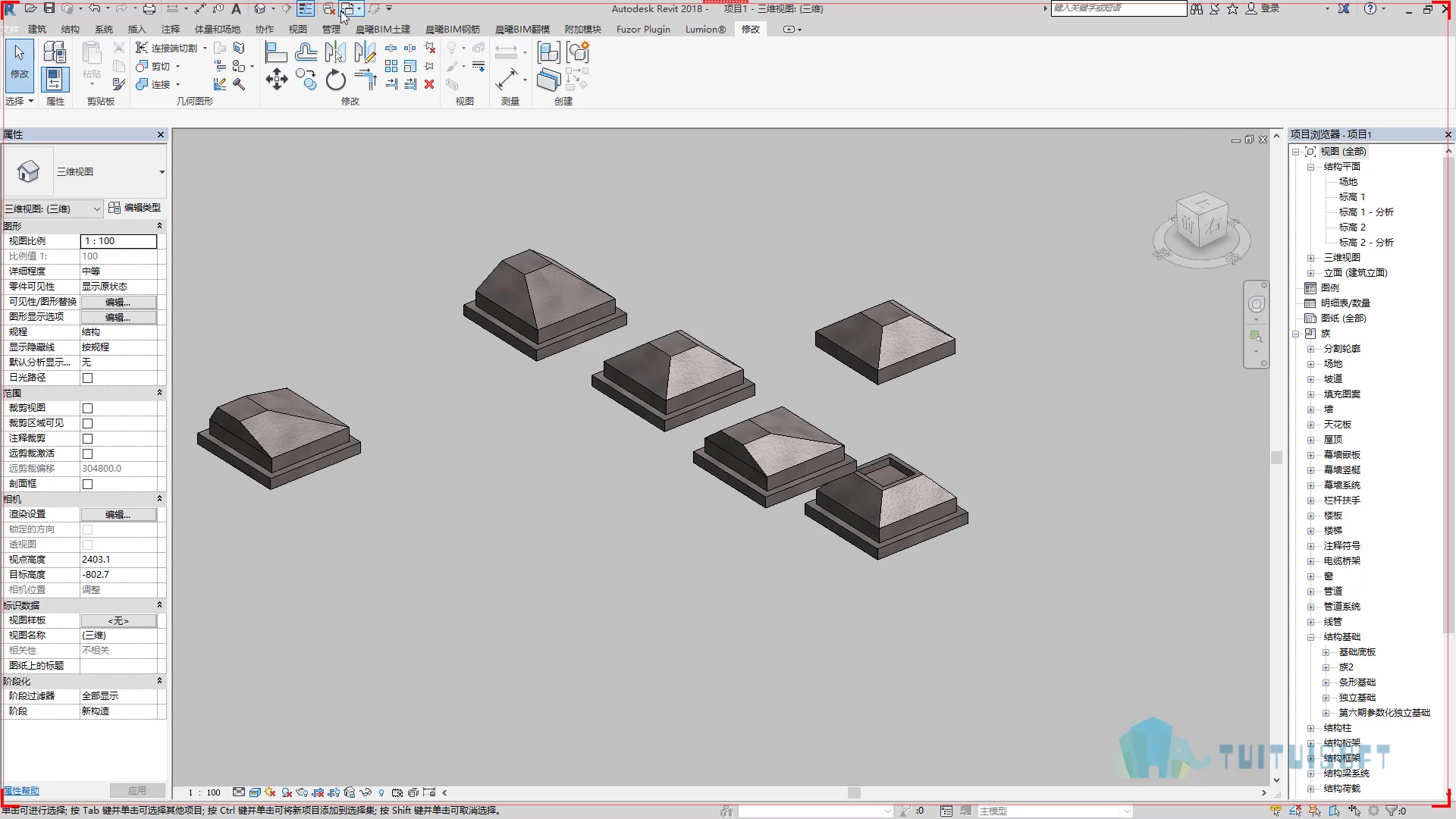Open the 视图 ribbon tab

[x=298, y=30]
